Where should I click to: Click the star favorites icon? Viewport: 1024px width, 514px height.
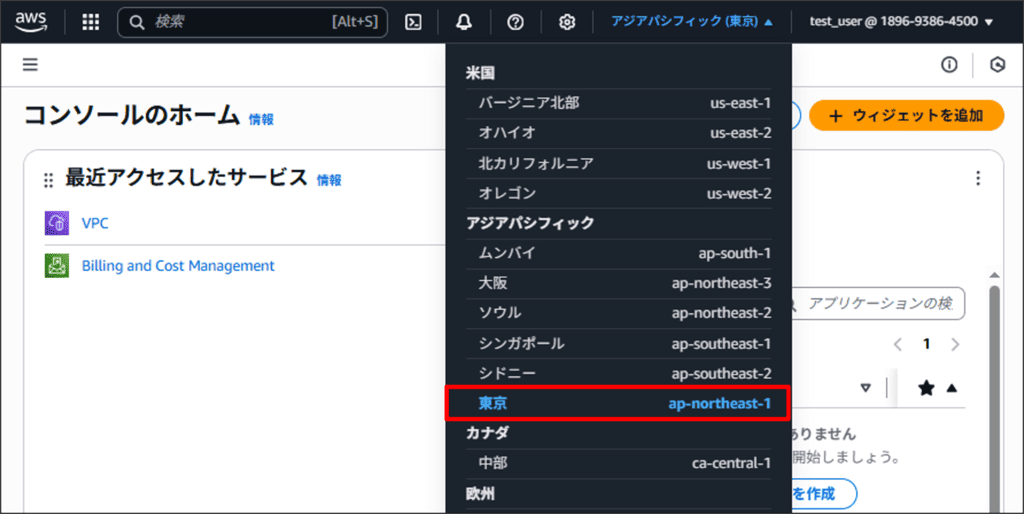926,388
